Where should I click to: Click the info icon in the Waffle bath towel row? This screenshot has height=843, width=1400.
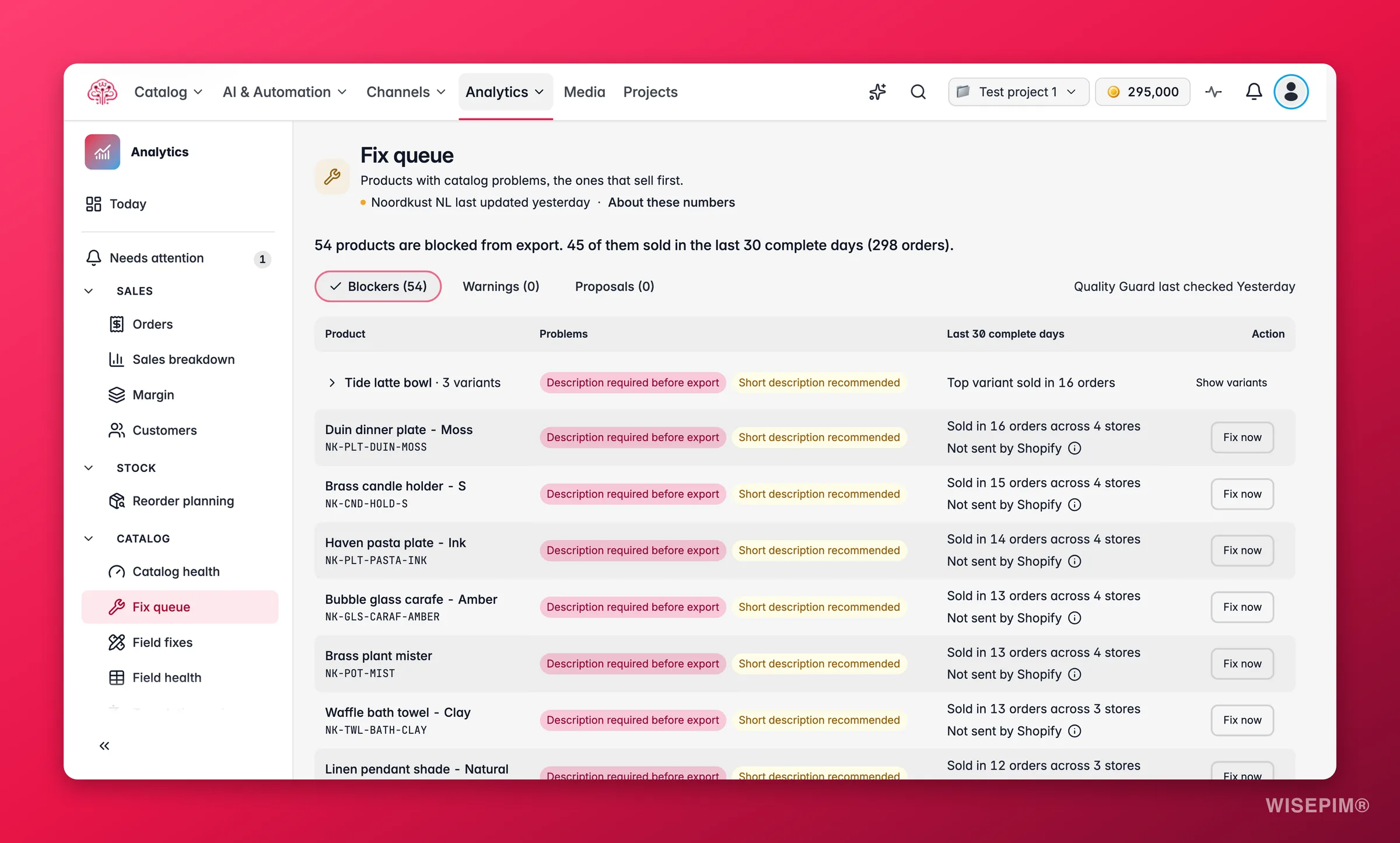[1074, 731]
